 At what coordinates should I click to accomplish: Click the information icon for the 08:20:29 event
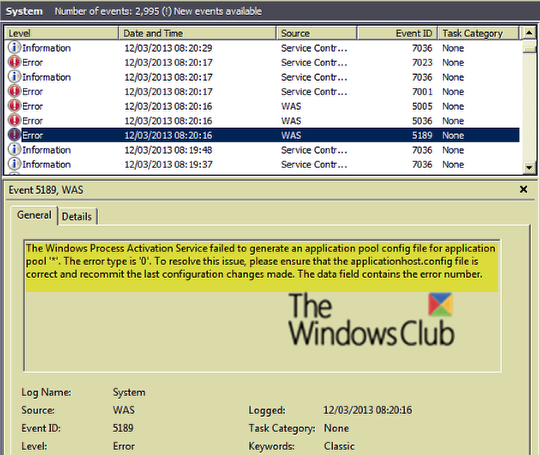tap(14, 48)
